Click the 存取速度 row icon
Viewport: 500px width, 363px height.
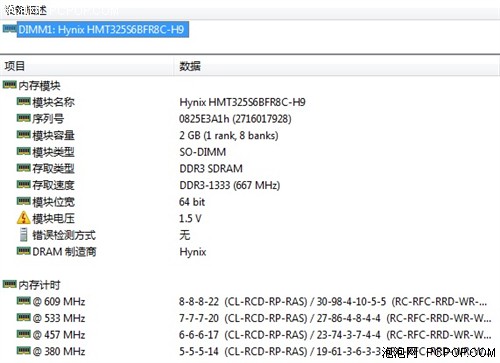(x=24, y=184)
